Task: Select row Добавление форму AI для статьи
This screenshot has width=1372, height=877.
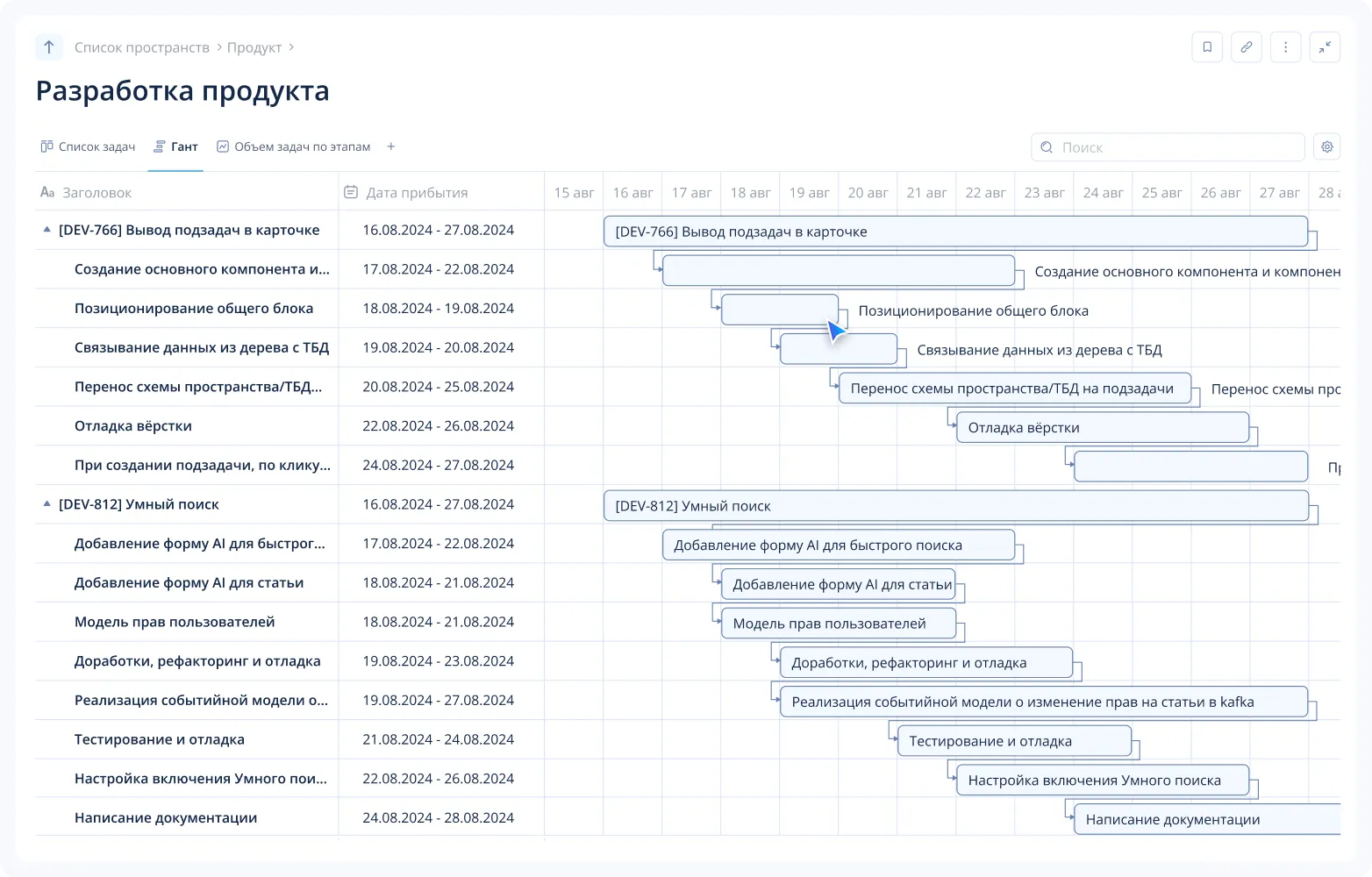Action: tap(189, 582)
